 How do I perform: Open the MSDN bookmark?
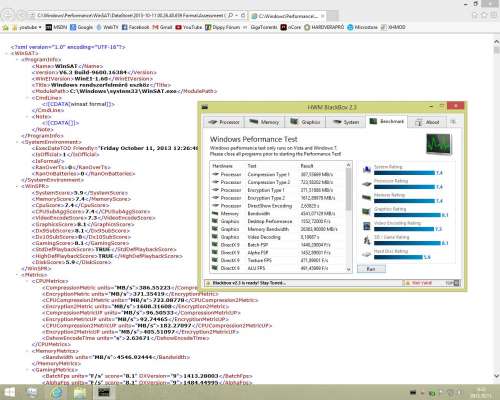(56, 27)
